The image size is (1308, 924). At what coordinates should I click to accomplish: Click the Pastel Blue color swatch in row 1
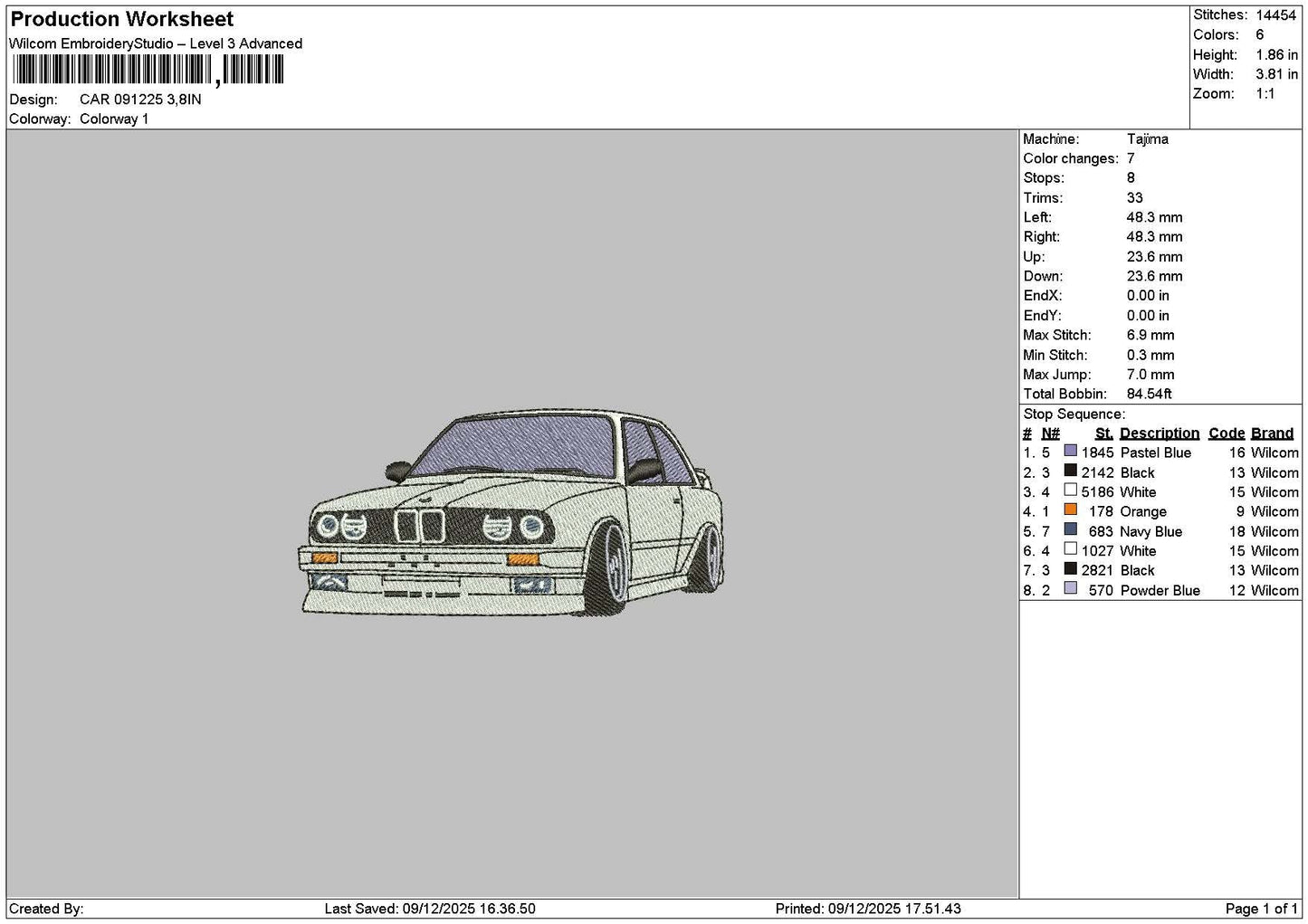click(1070, 451)
